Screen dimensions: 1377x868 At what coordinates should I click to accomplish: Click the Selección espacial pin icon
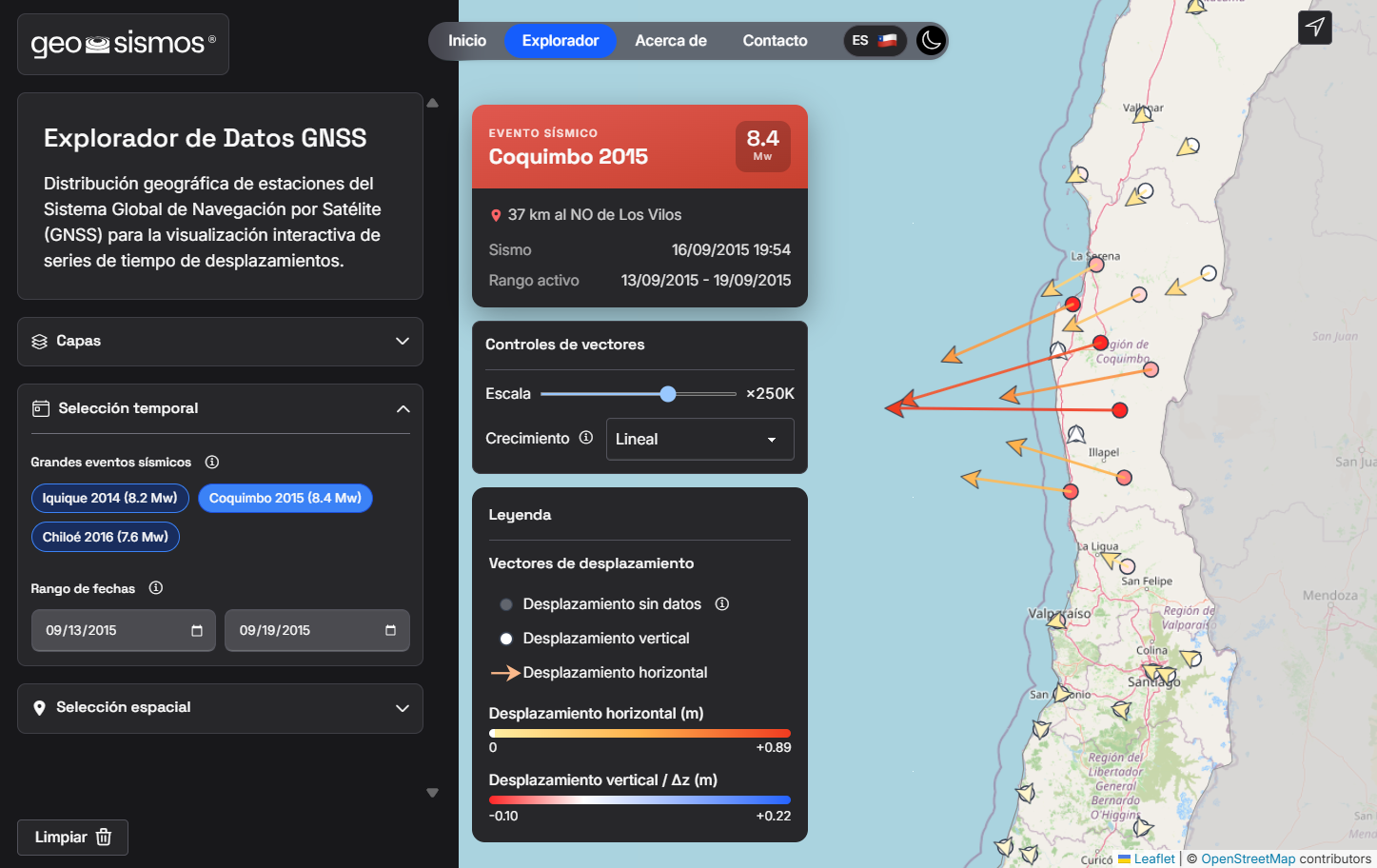tap(39, 708)
